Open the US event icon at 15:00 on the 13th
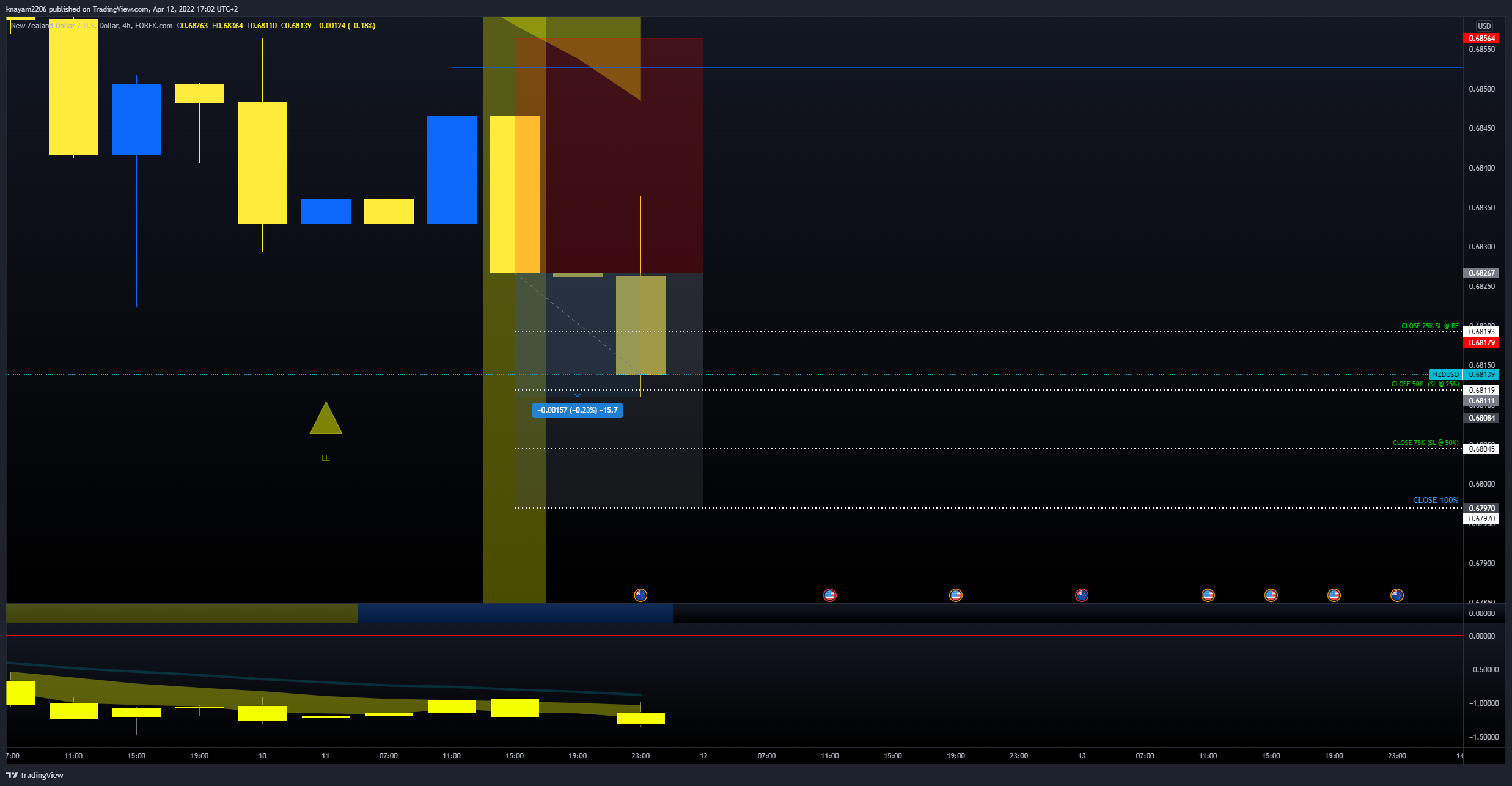Viewport: 1512px width, 786px height. (1271, 595)
